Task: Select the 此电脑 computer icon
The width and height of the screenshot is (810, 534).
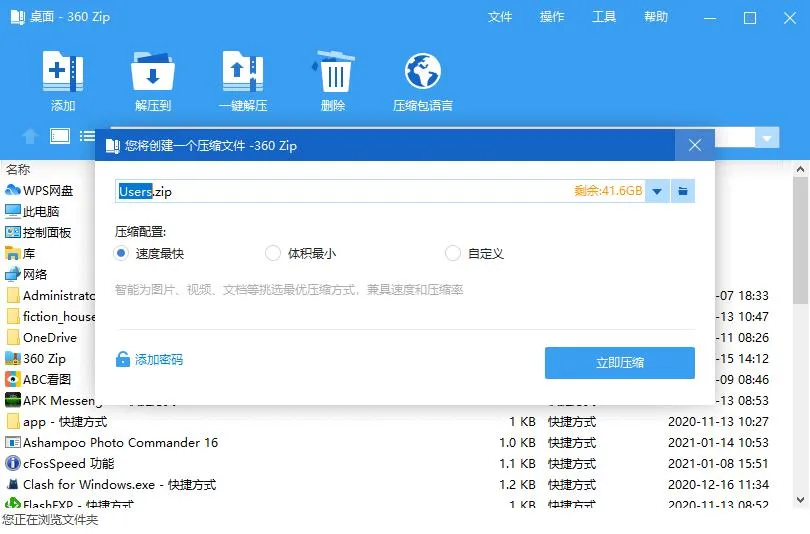Action: pos(12,211)
